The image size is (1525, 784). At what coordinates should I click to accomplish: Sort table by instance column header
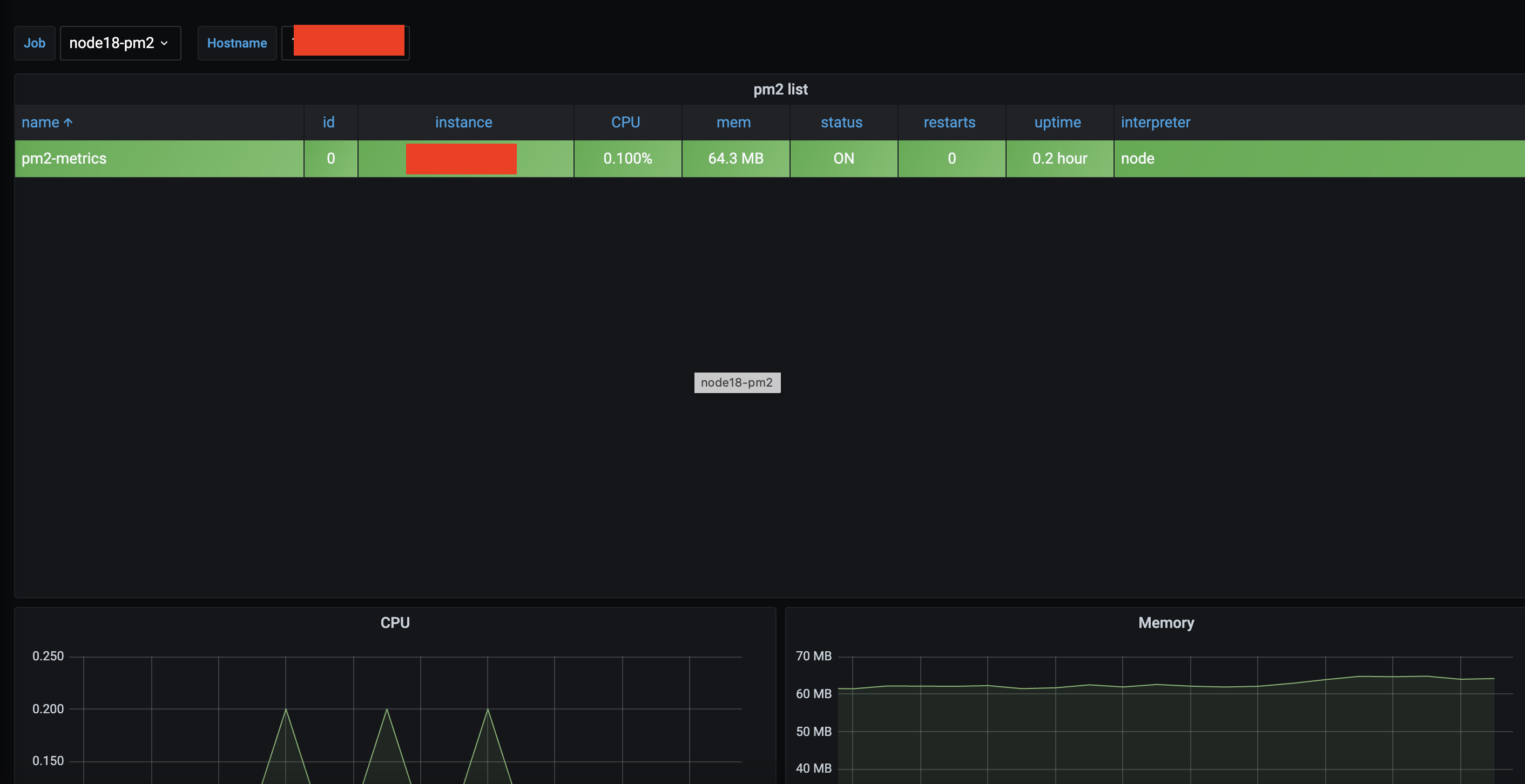pyautogui.click(x=463, y=123)
